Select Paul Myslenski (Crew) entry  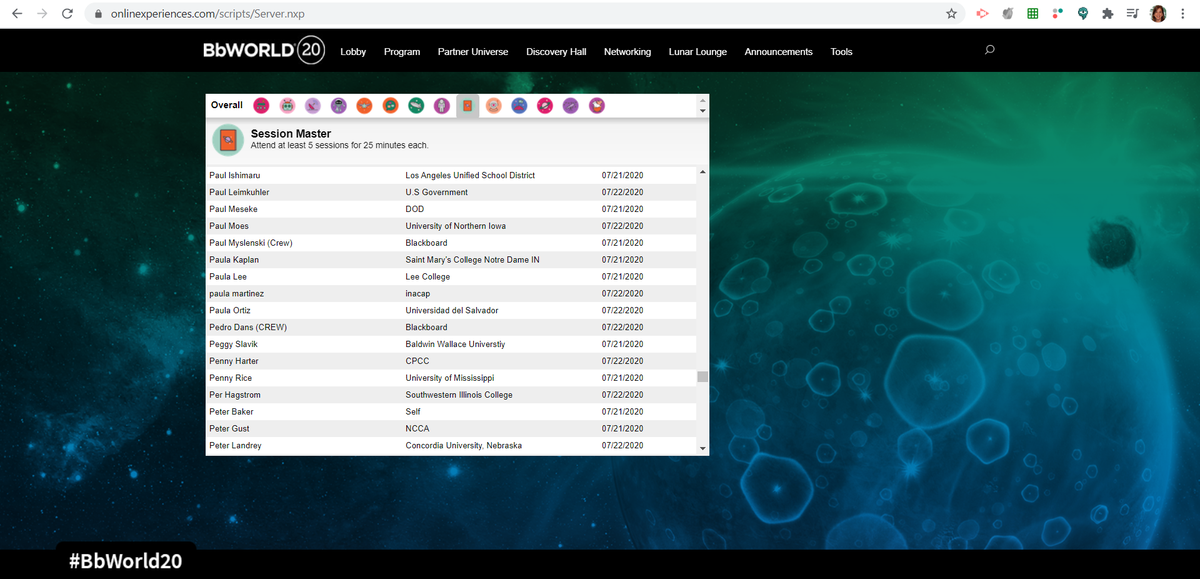pyautogui.click(x=250, y=243)
